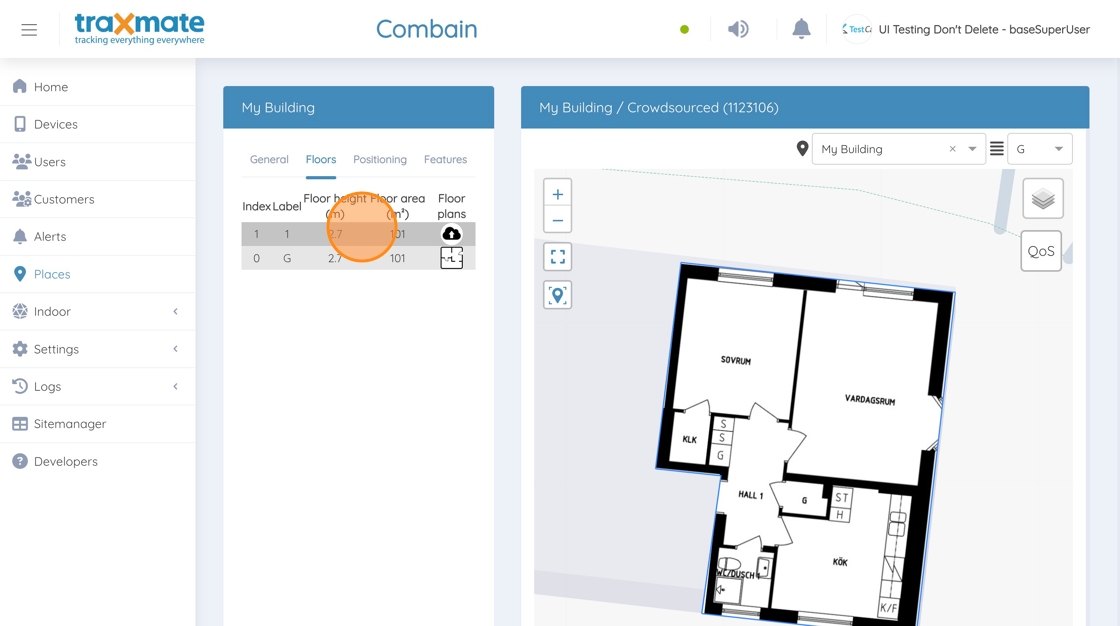Toggle the QoS overlay button

coord(1041,251)
